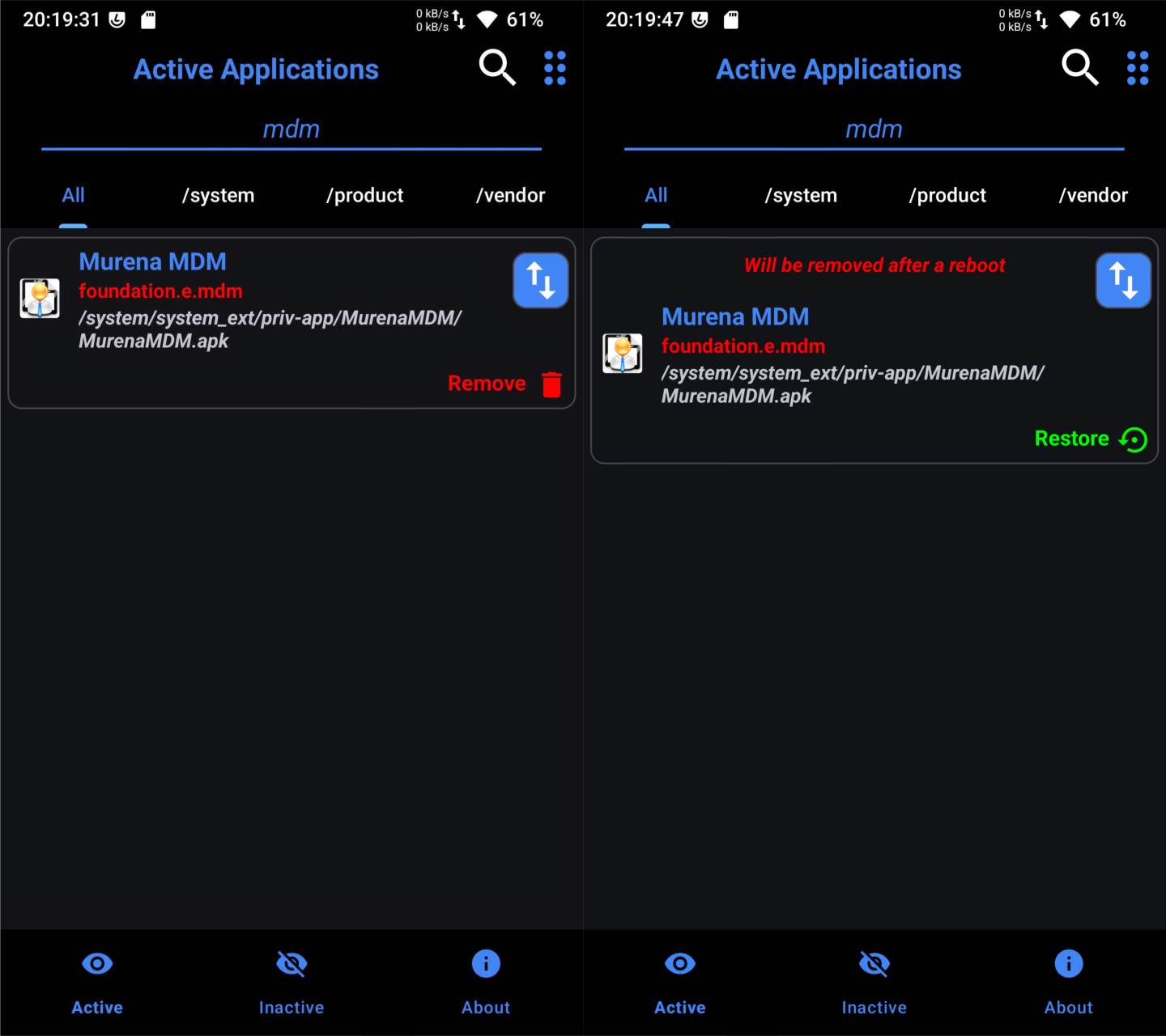Open search magnifier in left screen
1166x1036 pixels.
point(497,68)
